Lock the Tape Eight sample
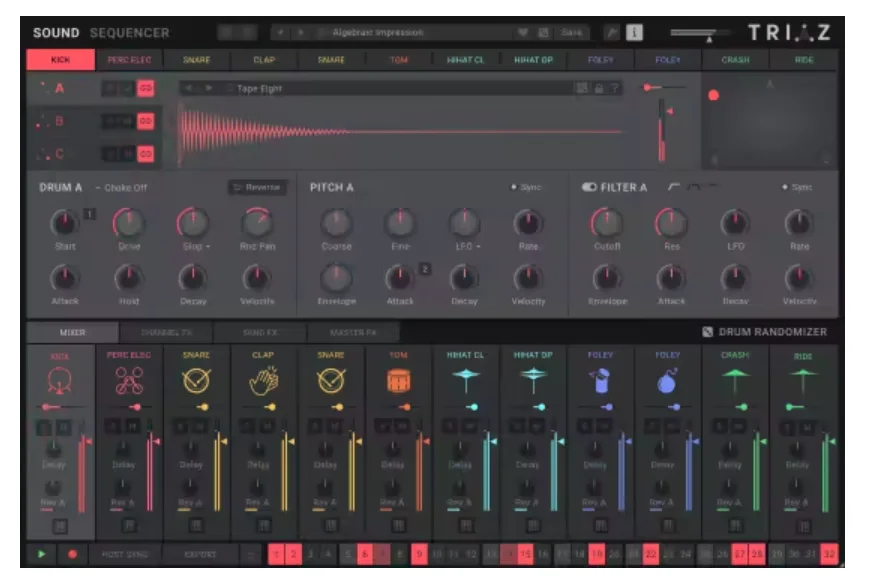Viewport: 870px width, 586px height. coord(599,88)
